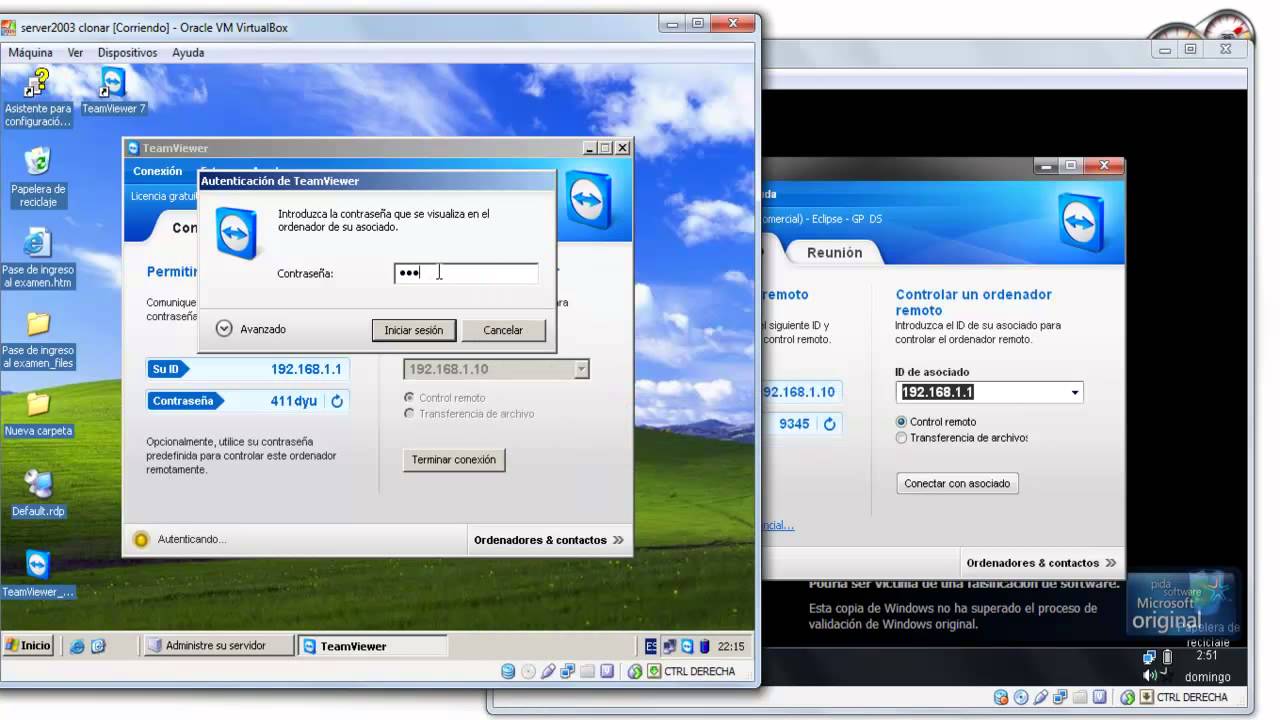Select Transferencia de archivos in back TeamViewer

click(x=901, y=437)
